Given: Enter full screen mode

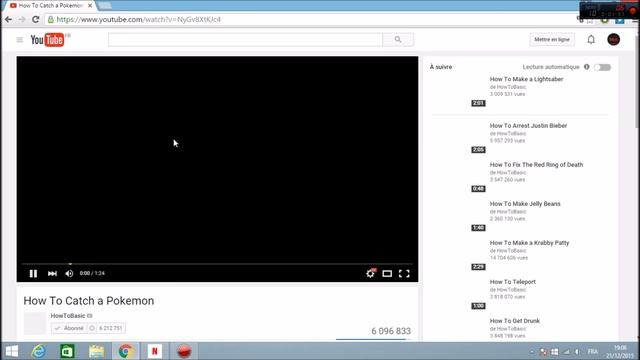Looking at the screenshot, I should (x=404, y=273).
